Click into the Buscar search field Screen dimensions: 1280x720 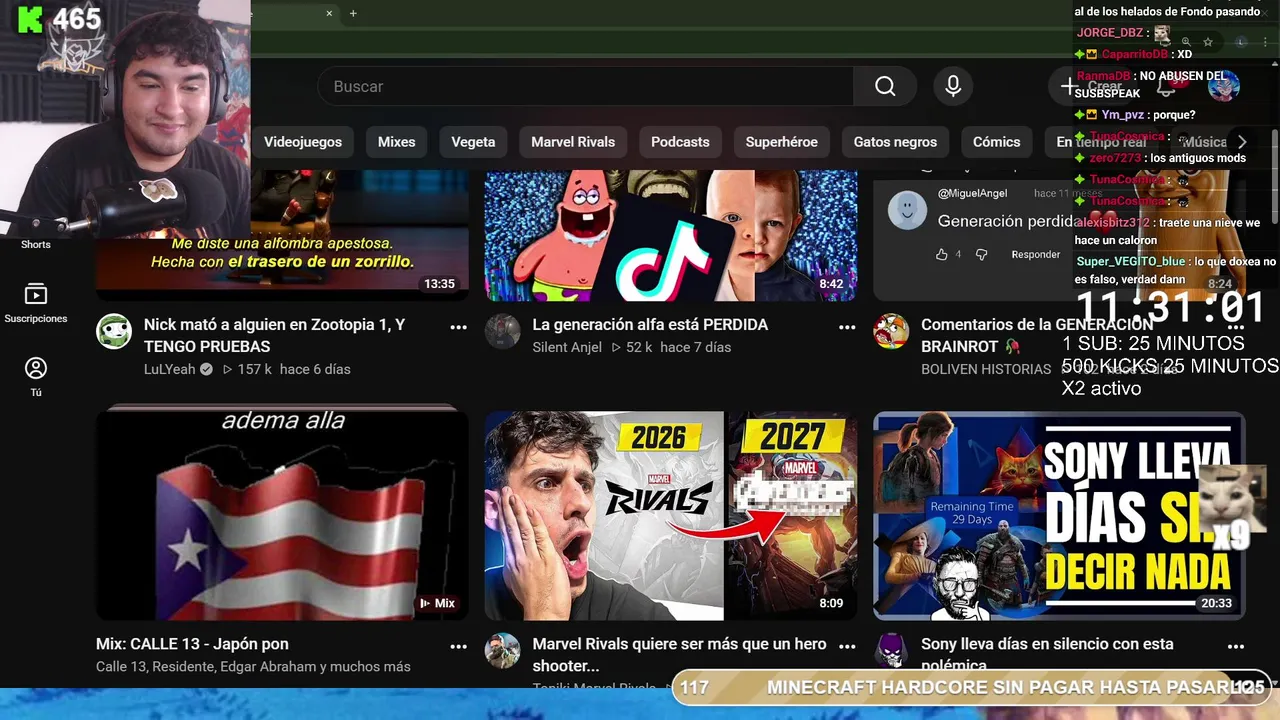click(586, 87)
